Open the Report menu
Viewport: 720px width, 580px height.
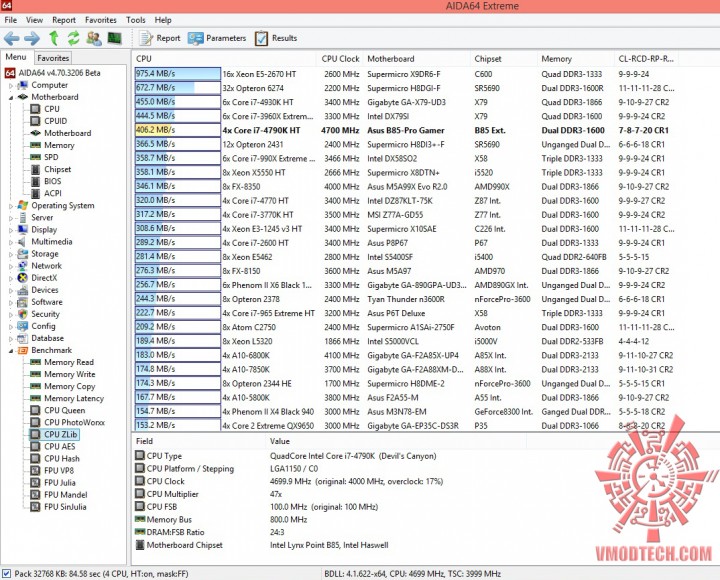(64, 20)
